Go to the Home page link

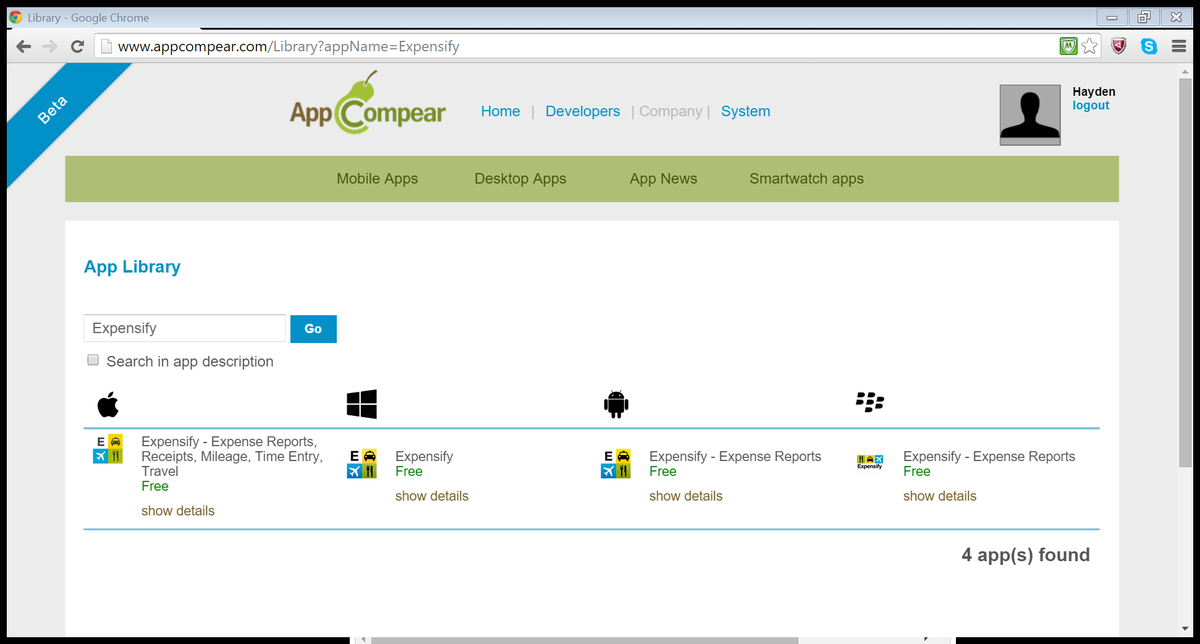[500, 111]
